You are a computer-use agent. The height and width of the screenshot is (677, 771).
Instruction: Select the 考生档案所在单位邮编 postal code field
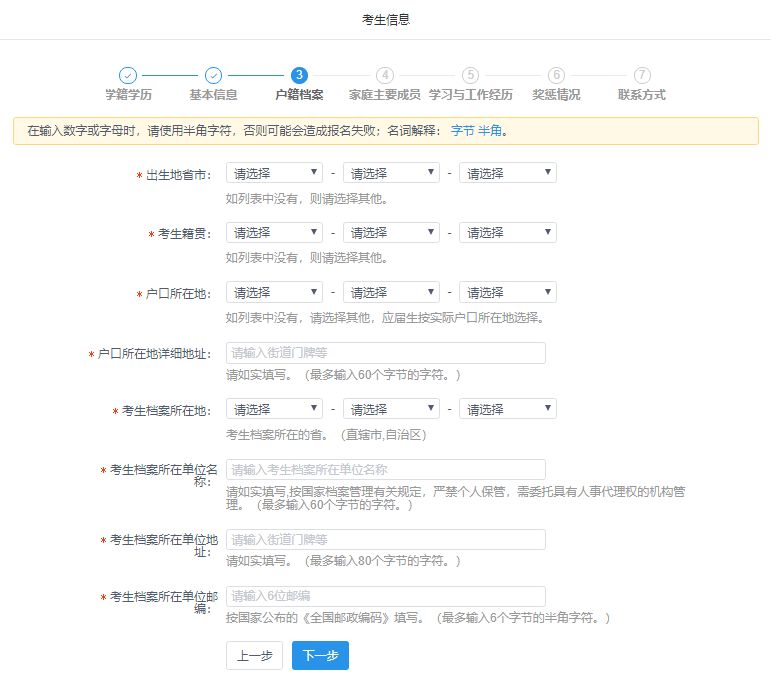click(386, 596)
